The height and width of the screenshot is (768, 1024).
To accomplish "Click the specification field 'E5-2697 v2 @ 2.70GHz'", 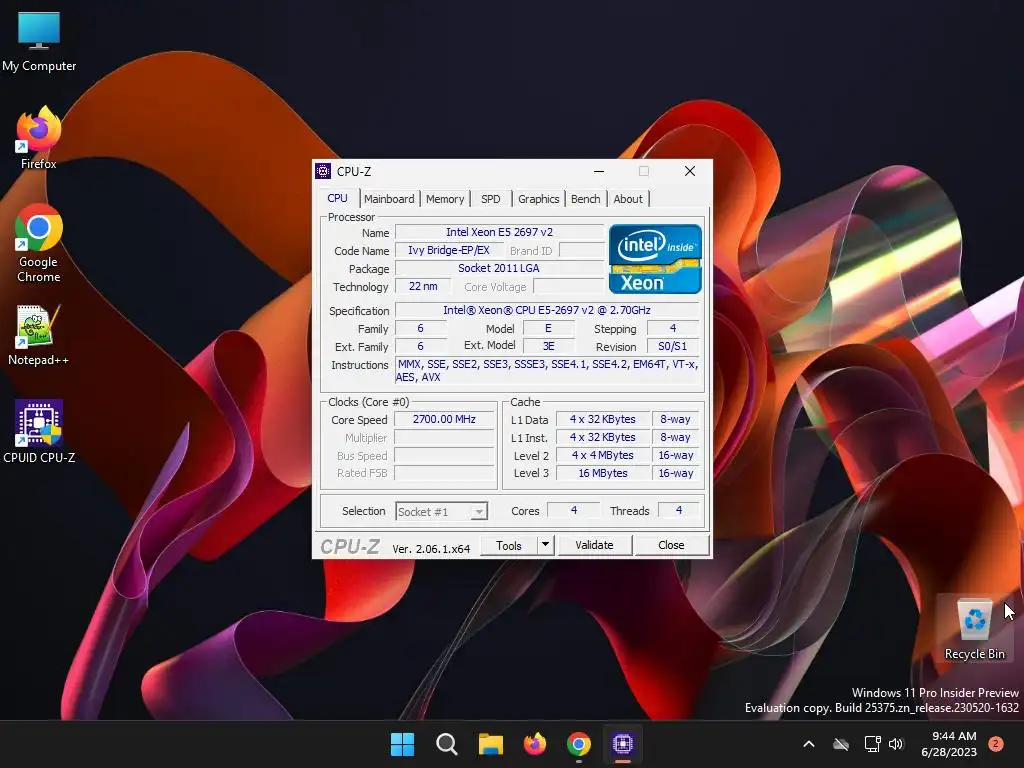I will point(547,310).
